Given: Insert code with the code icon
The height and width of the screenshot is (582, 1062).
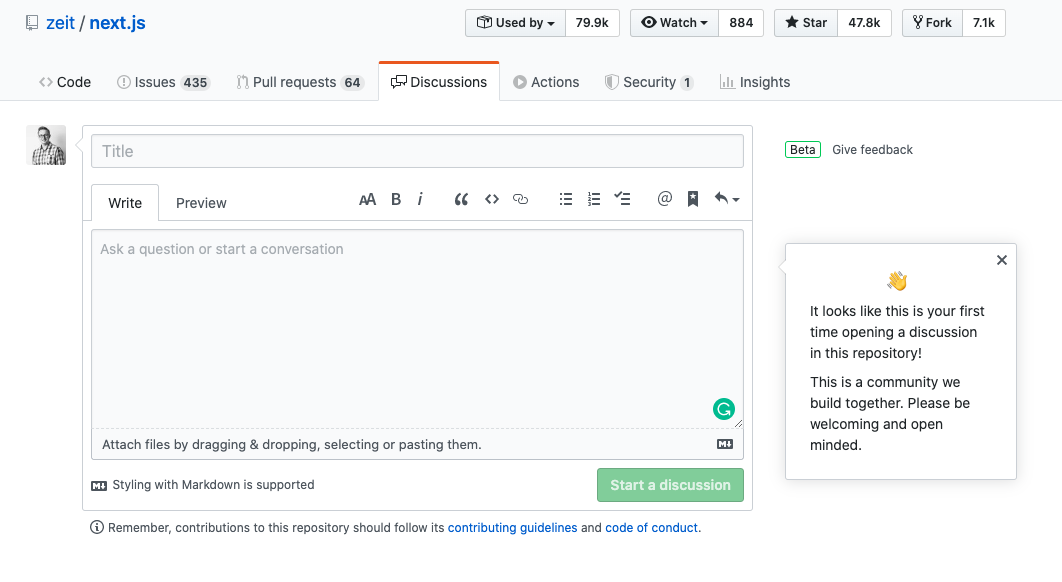Looking at the screenshot, I should click(492, 199).
